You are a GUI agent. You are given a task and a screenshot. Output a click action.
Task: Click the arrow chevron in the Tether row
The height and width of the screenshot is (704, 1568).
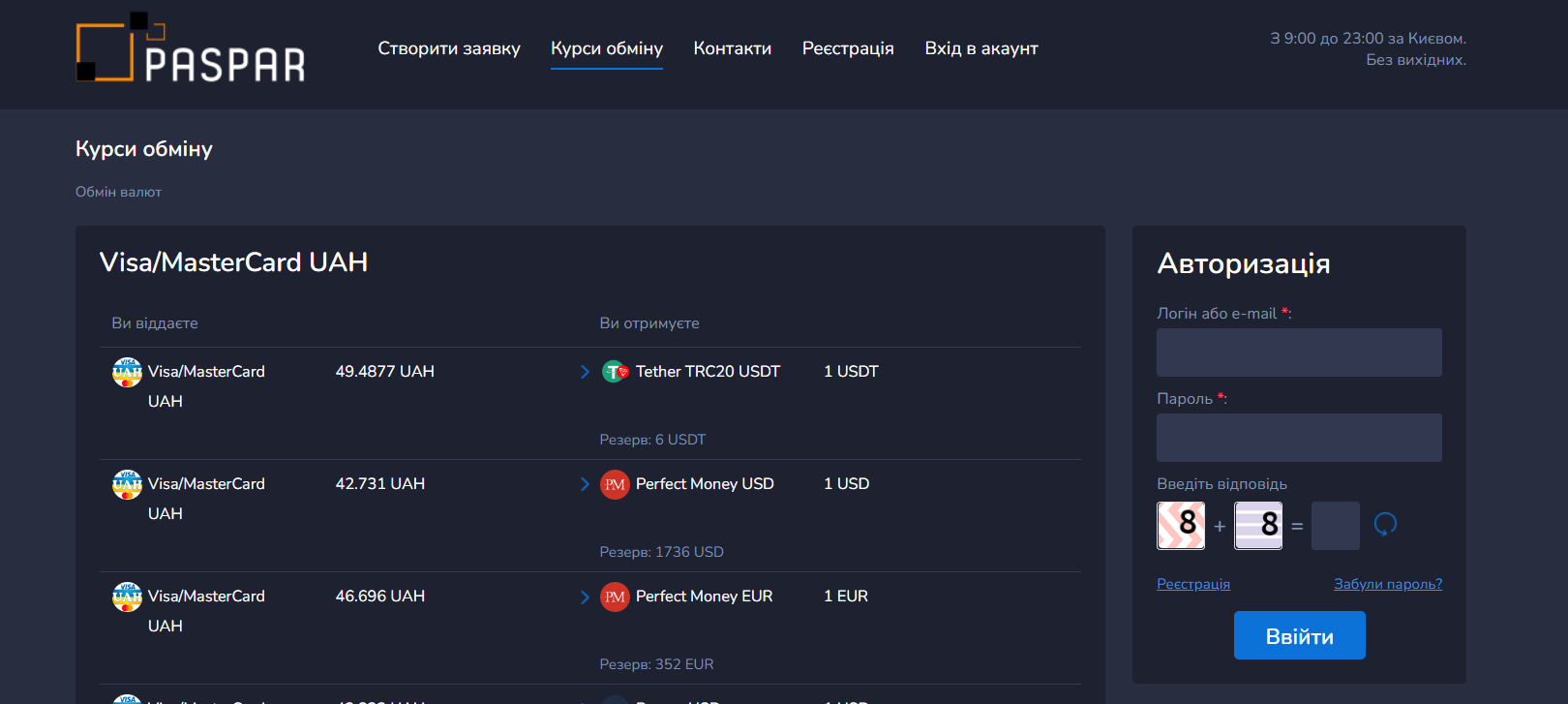[585, 372]
